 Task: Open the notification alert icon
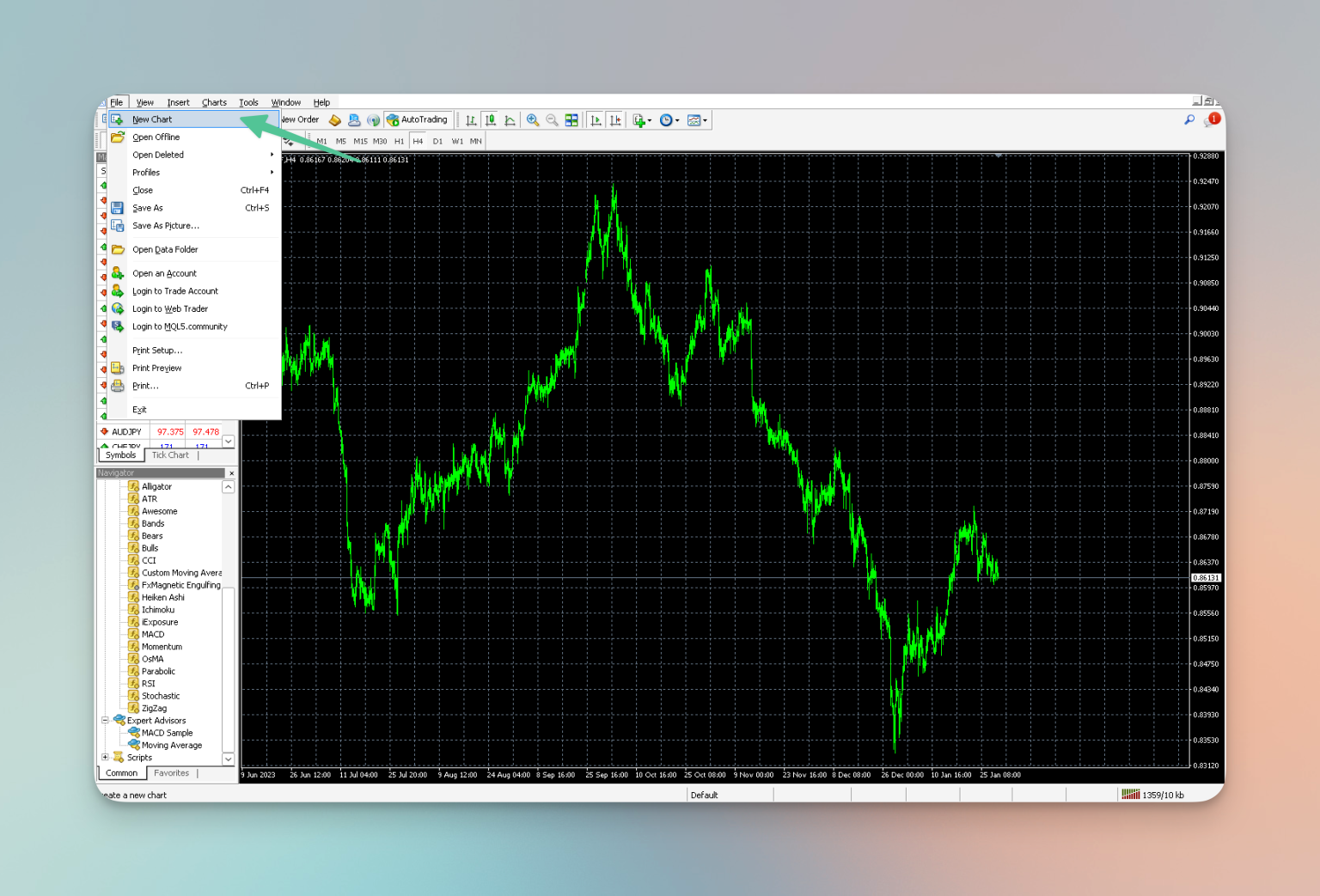click(1213, 120)
